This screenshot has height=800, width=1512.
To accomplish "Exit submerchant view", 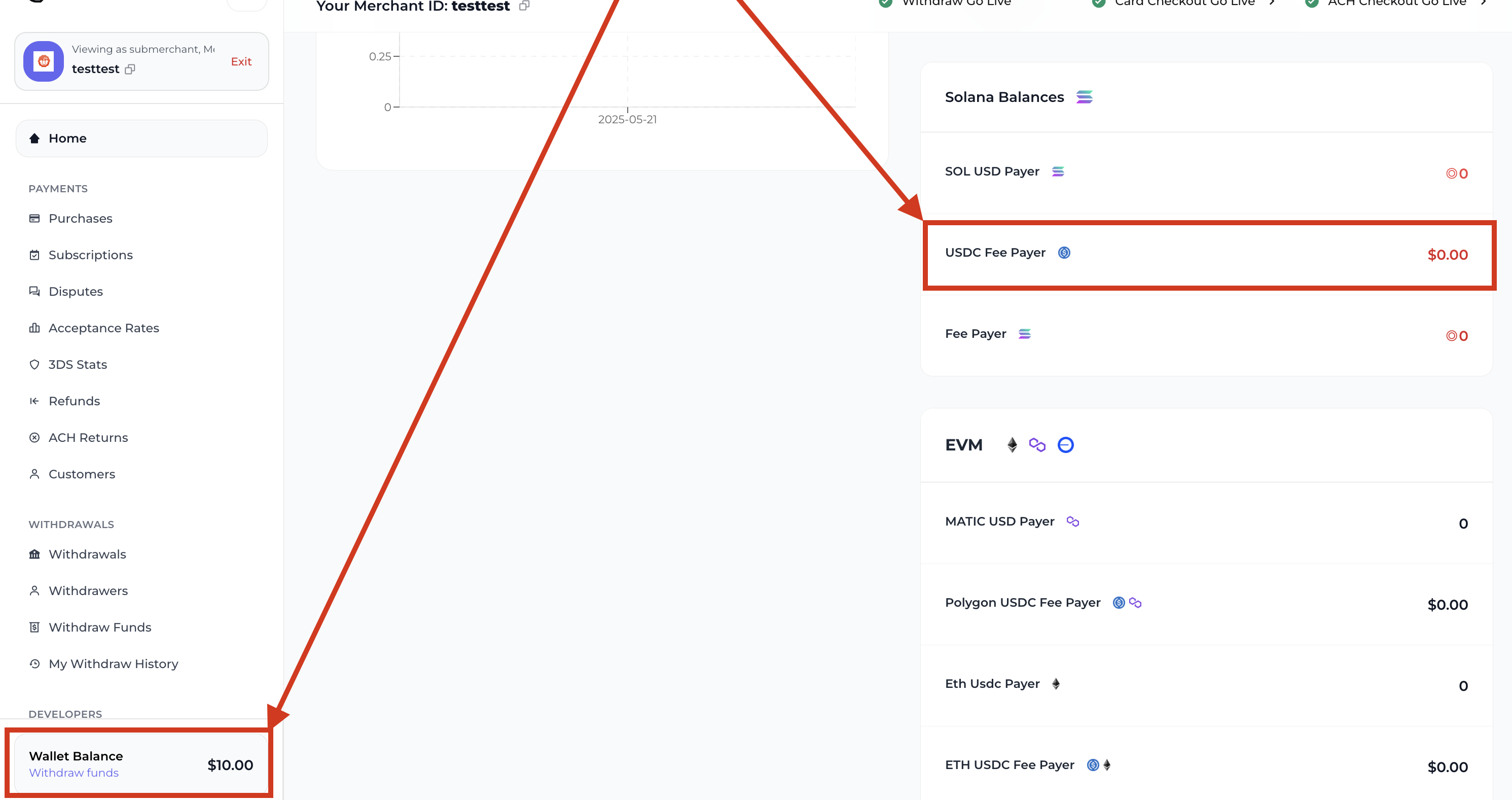I will pyautogui.click(x=241, y=62).
